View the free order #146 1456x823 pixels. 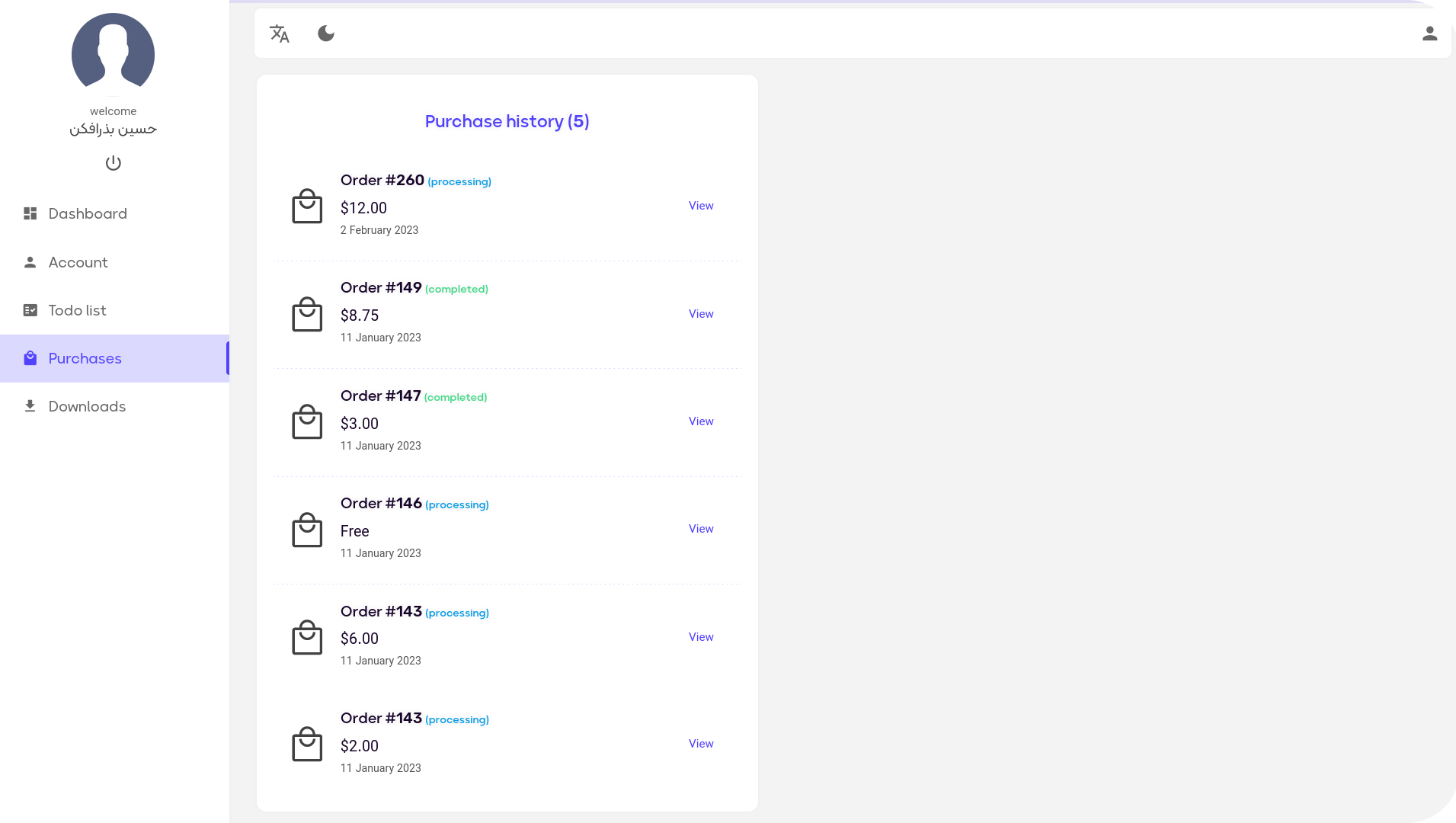(x=701, y=529)
